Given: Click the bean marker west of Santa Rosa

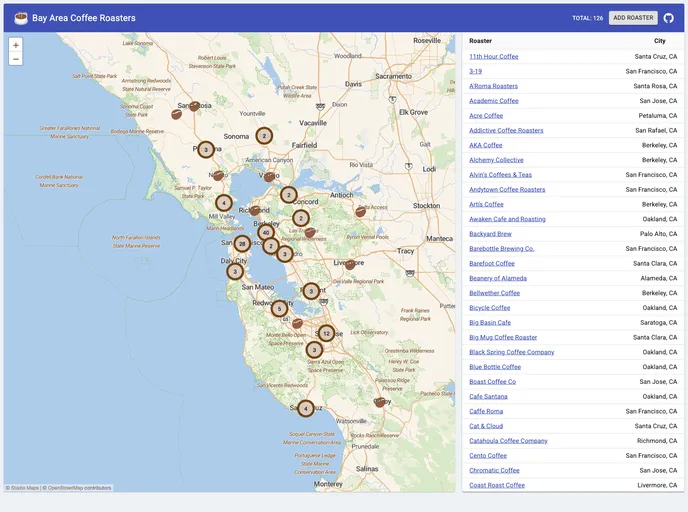Looking at the screenshot, I should click(176, 115).
